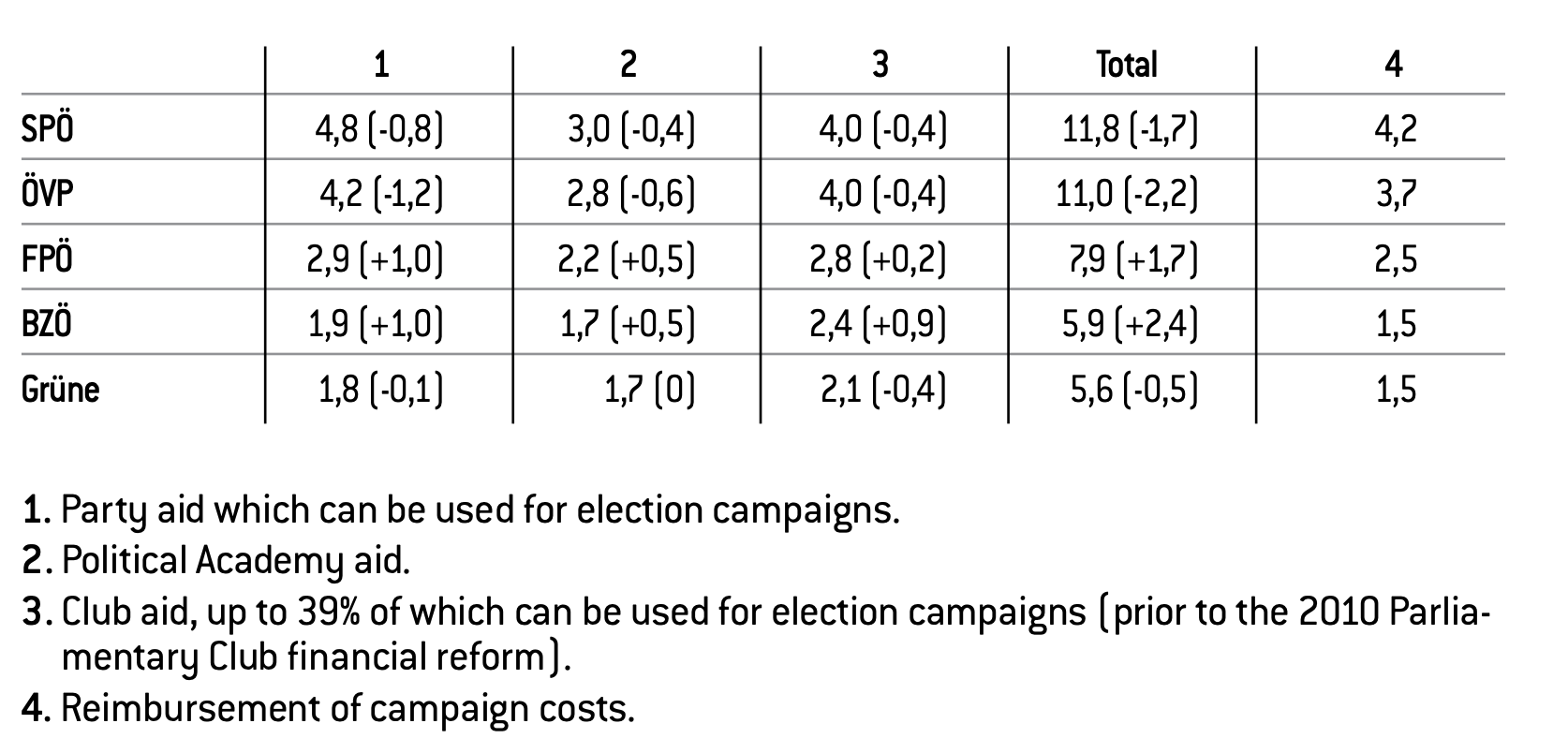Click SPÖ total cell 11,8 (-1,7)
The image size is (1568, 753).
[1130, 129]
